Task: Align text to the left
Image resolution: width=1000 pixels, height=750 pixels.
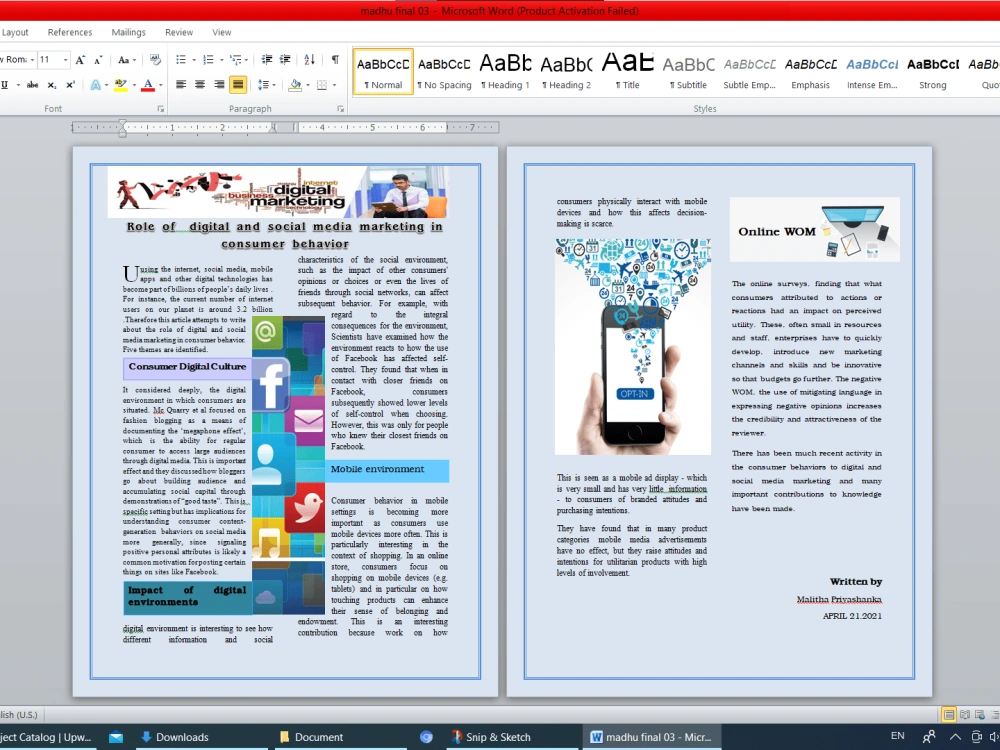Action: point(181,85)
